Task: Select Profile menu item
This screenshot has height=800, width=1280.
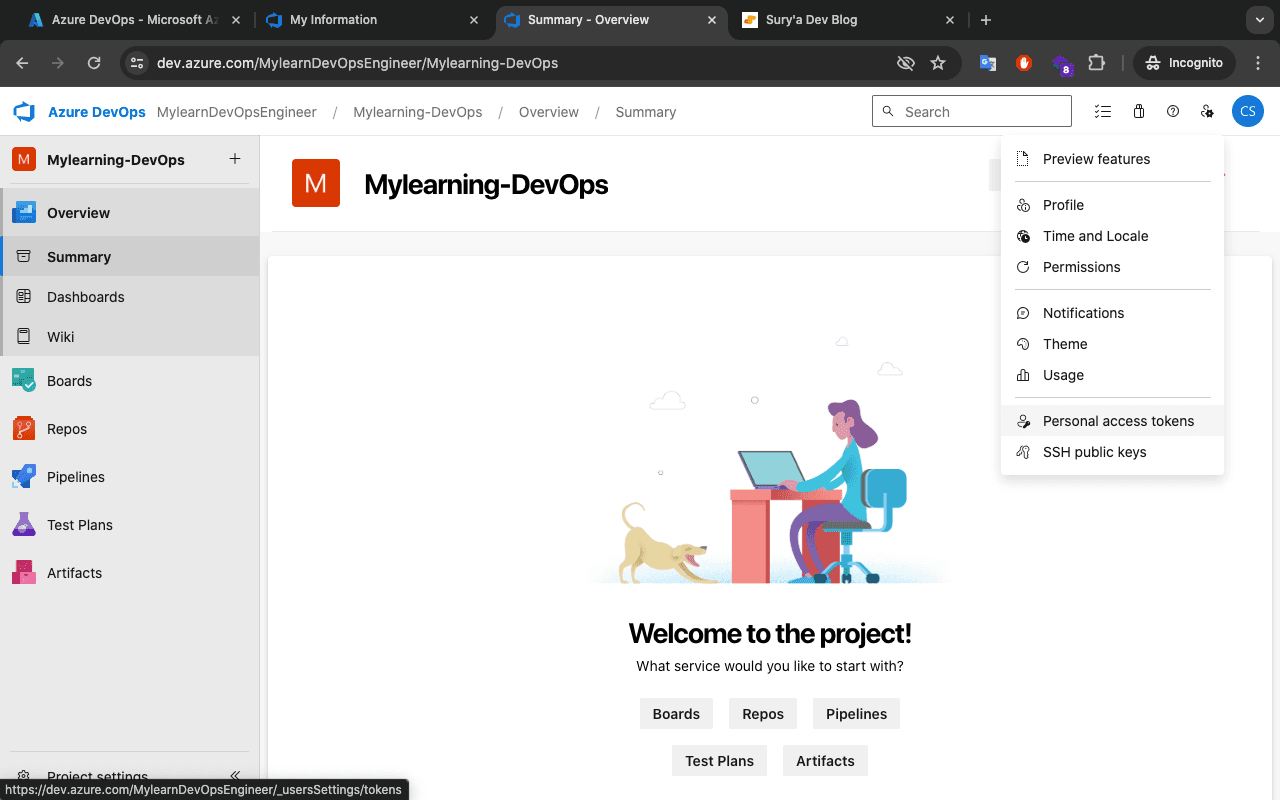Action: coord(1112,205)
